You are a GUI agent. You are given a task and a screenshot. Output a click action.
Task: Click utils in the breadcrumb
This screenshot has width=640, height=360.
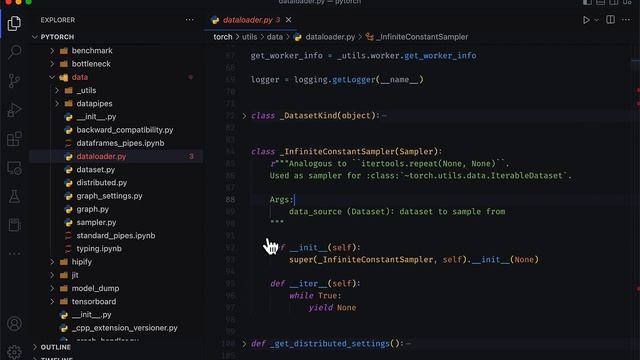[249, 37]
